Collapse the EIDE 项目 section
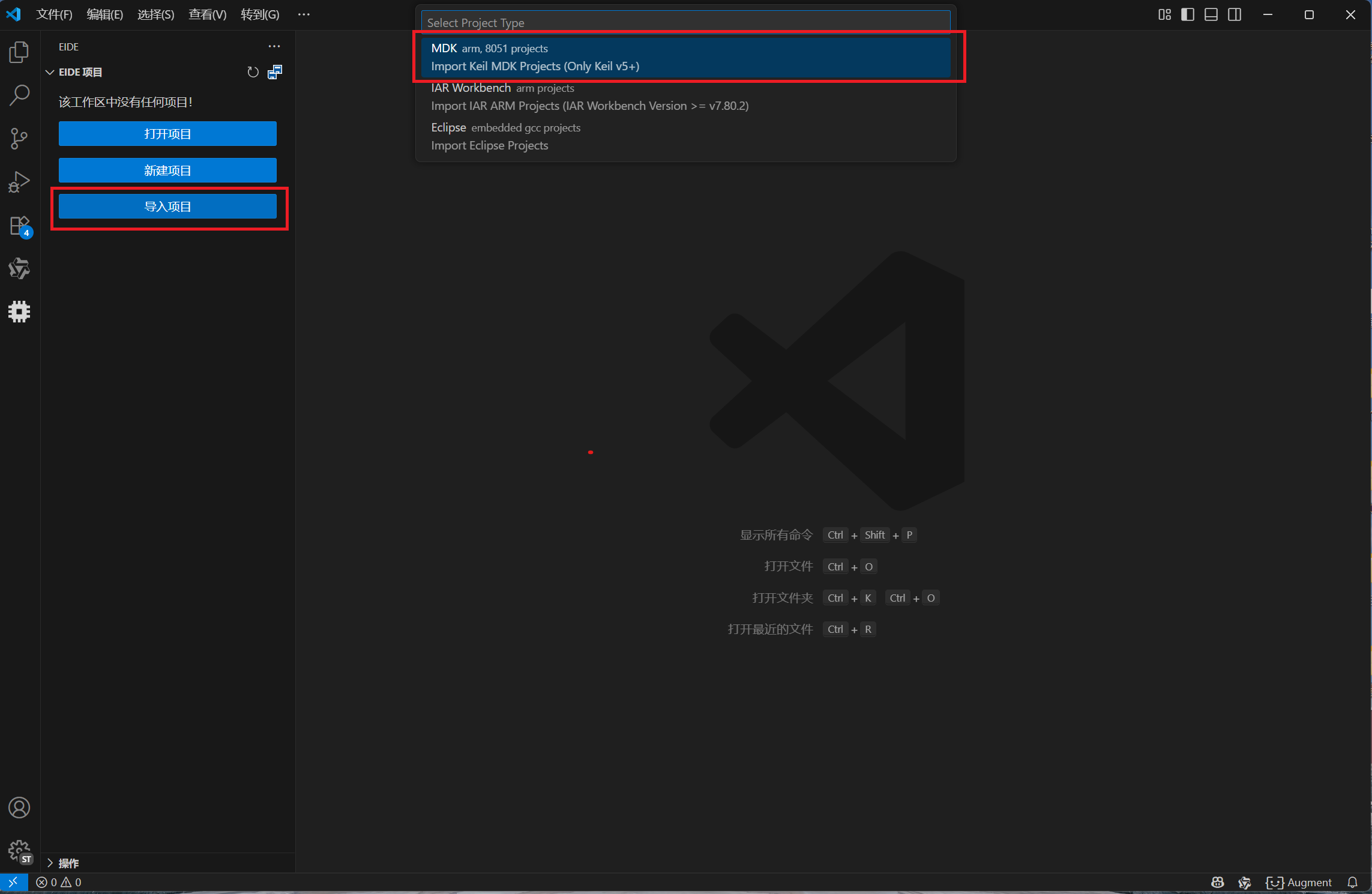 tap(50, 72)
